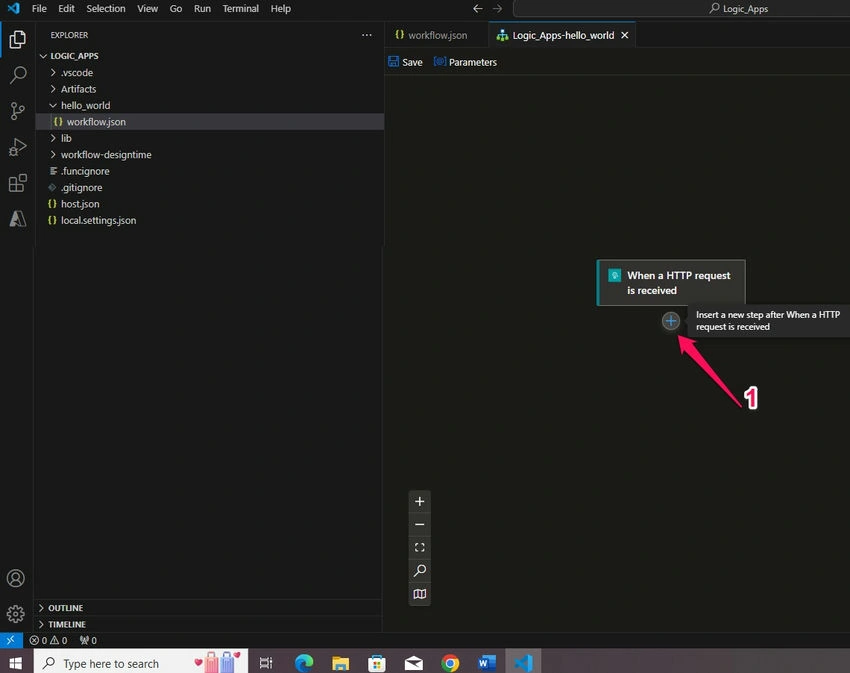The height and width of the screenshot is (673, 850).
Task: Open the Terminal menu
Action: (x=241, y=9)
